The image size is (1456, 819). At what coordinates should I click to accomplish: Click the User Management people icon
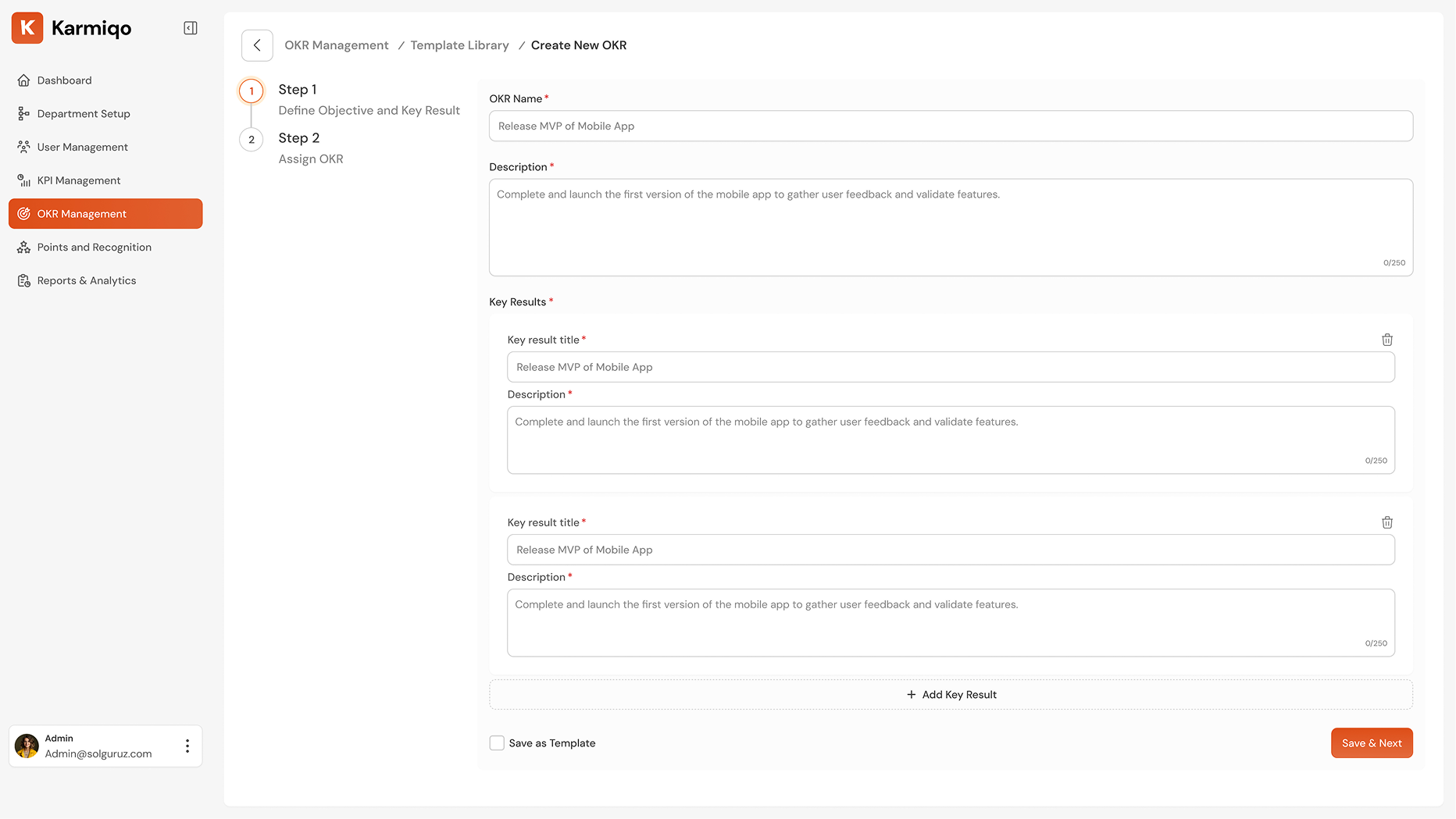click(x=24, y=147)
